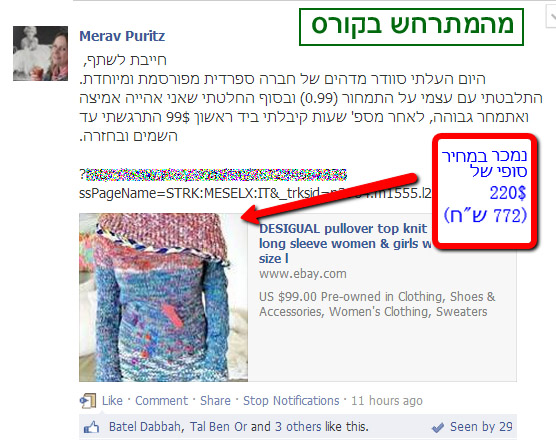Open the Desigual sweater photo
This screenshot has width=556, height=440.
163,297
